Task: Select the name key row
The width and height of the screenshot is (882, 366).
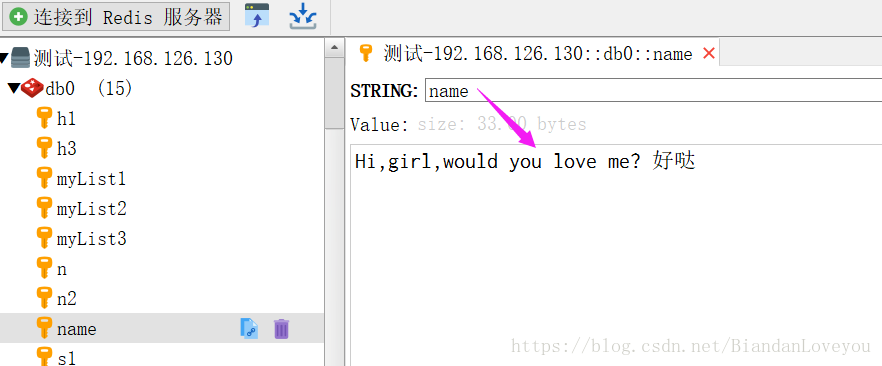Action: (x=161, y=328)
